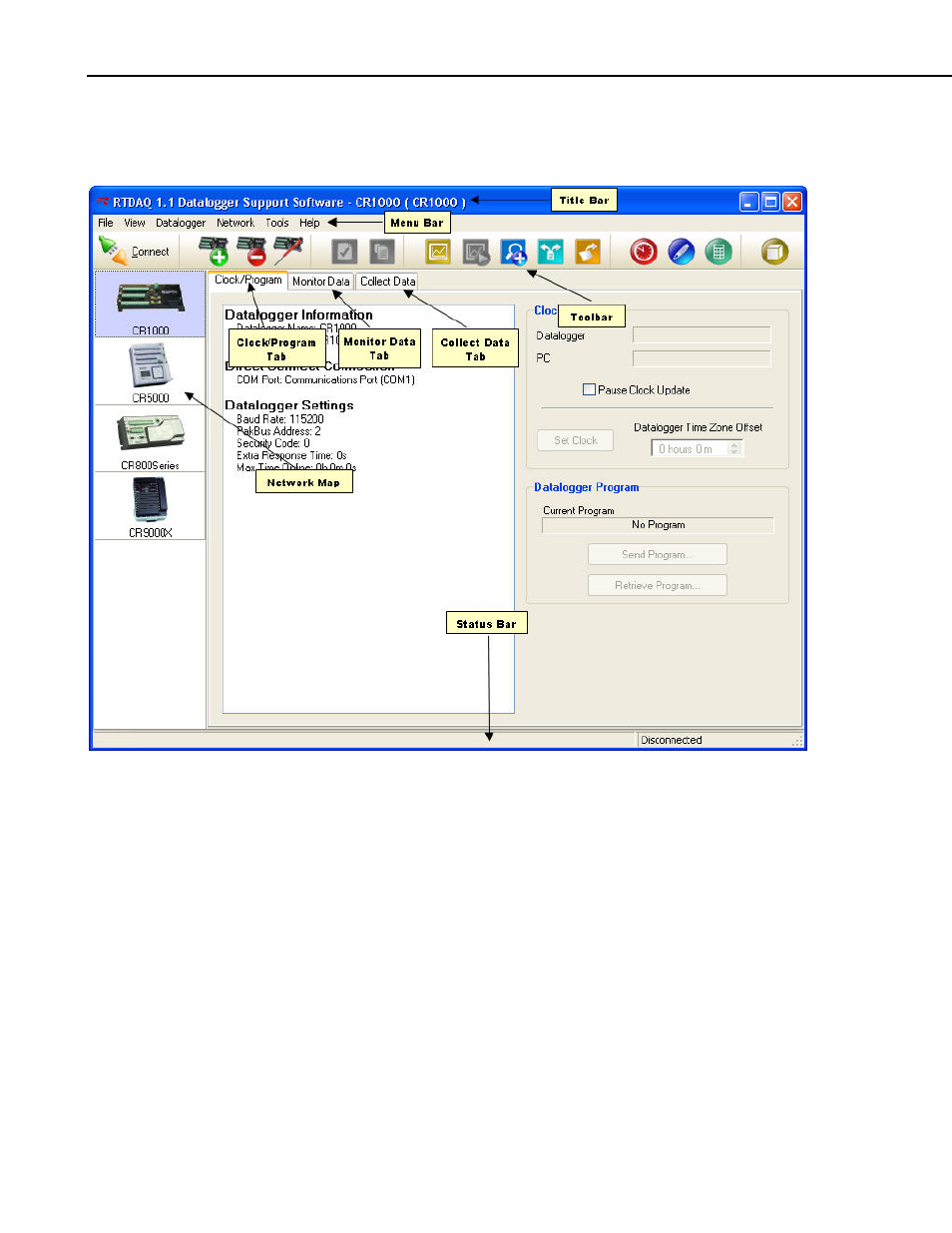The width and height of the screenshot is (952, 1233).
Task: Click the Connect plug icon button
Action: tap(135, 252)
